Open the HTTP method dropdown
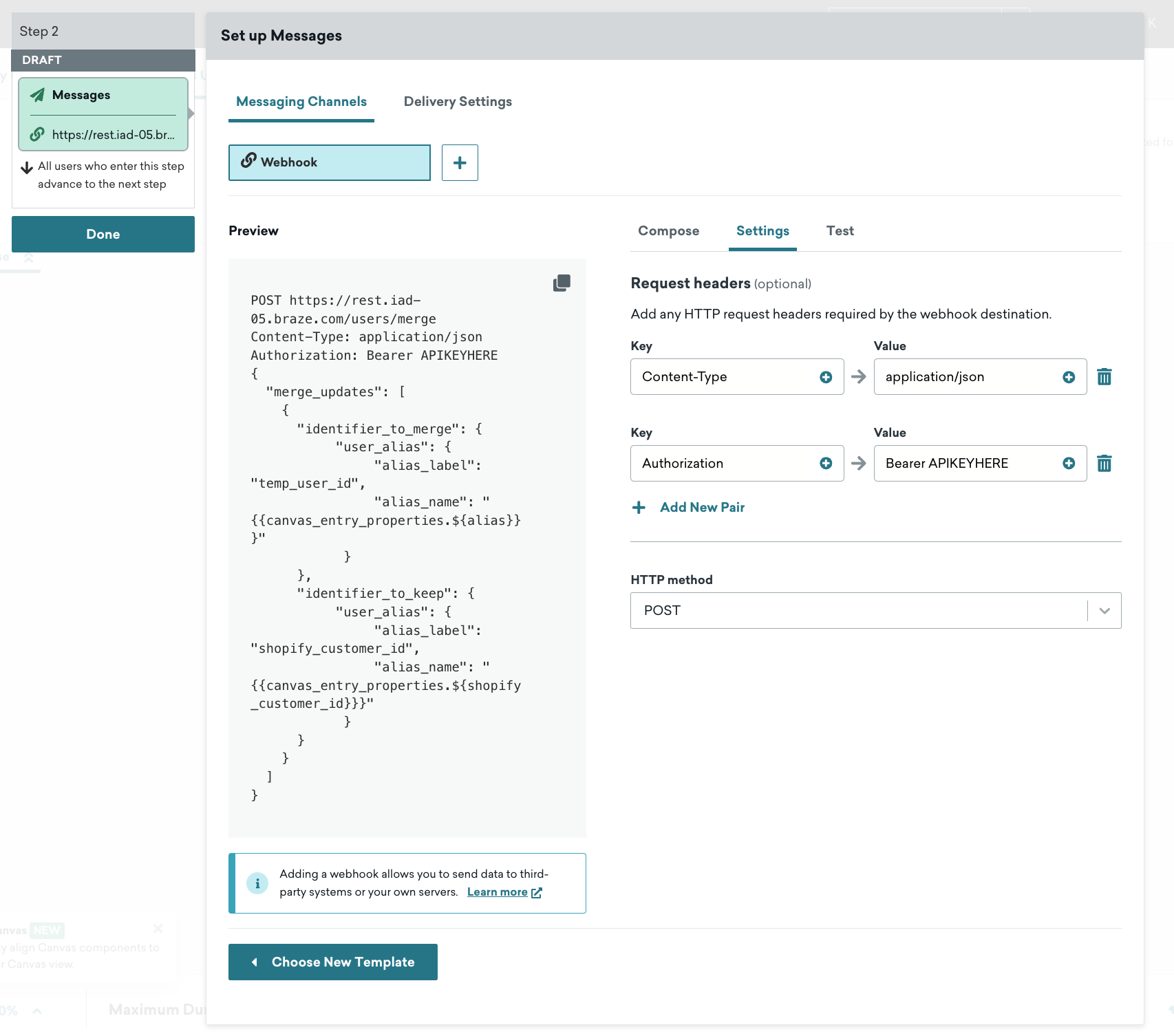The image size is (1174, 1036). [x=875, y=611]
